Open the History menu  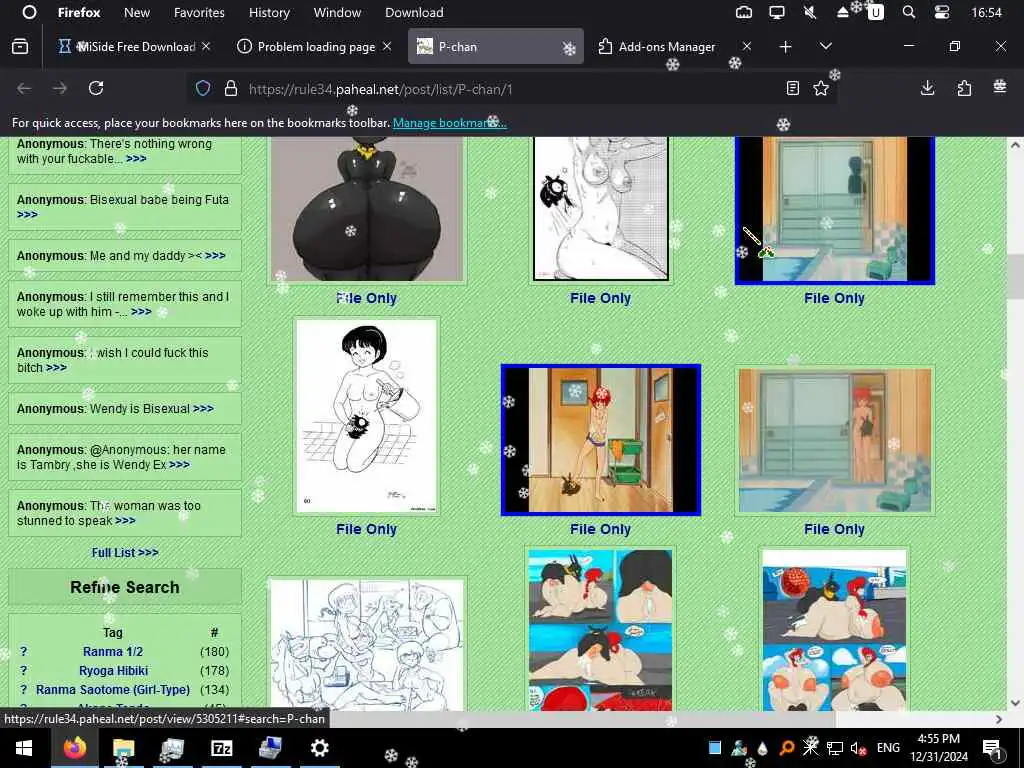pos(269,12)
